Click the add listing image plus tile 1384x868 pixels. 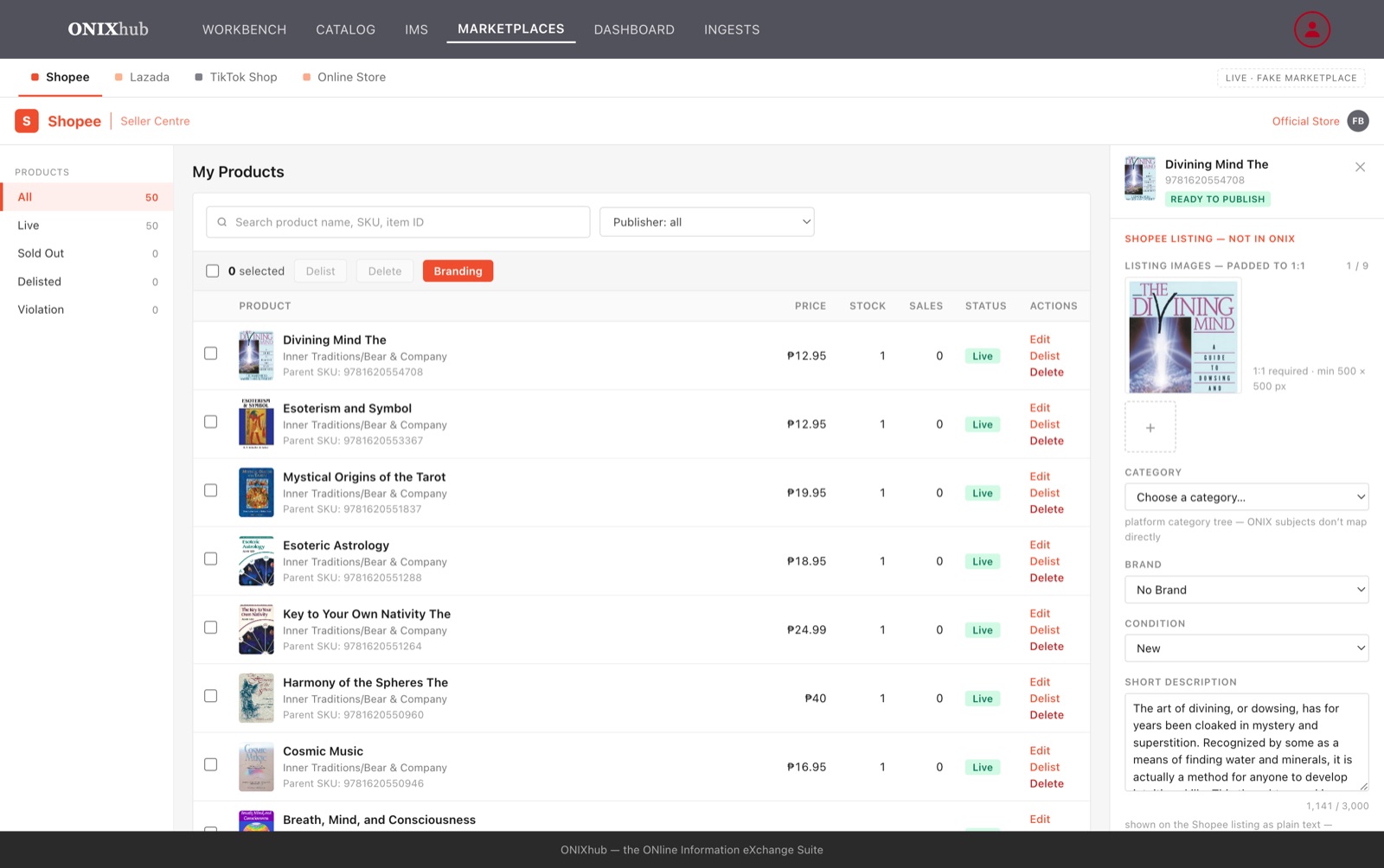click(1150, 427)
